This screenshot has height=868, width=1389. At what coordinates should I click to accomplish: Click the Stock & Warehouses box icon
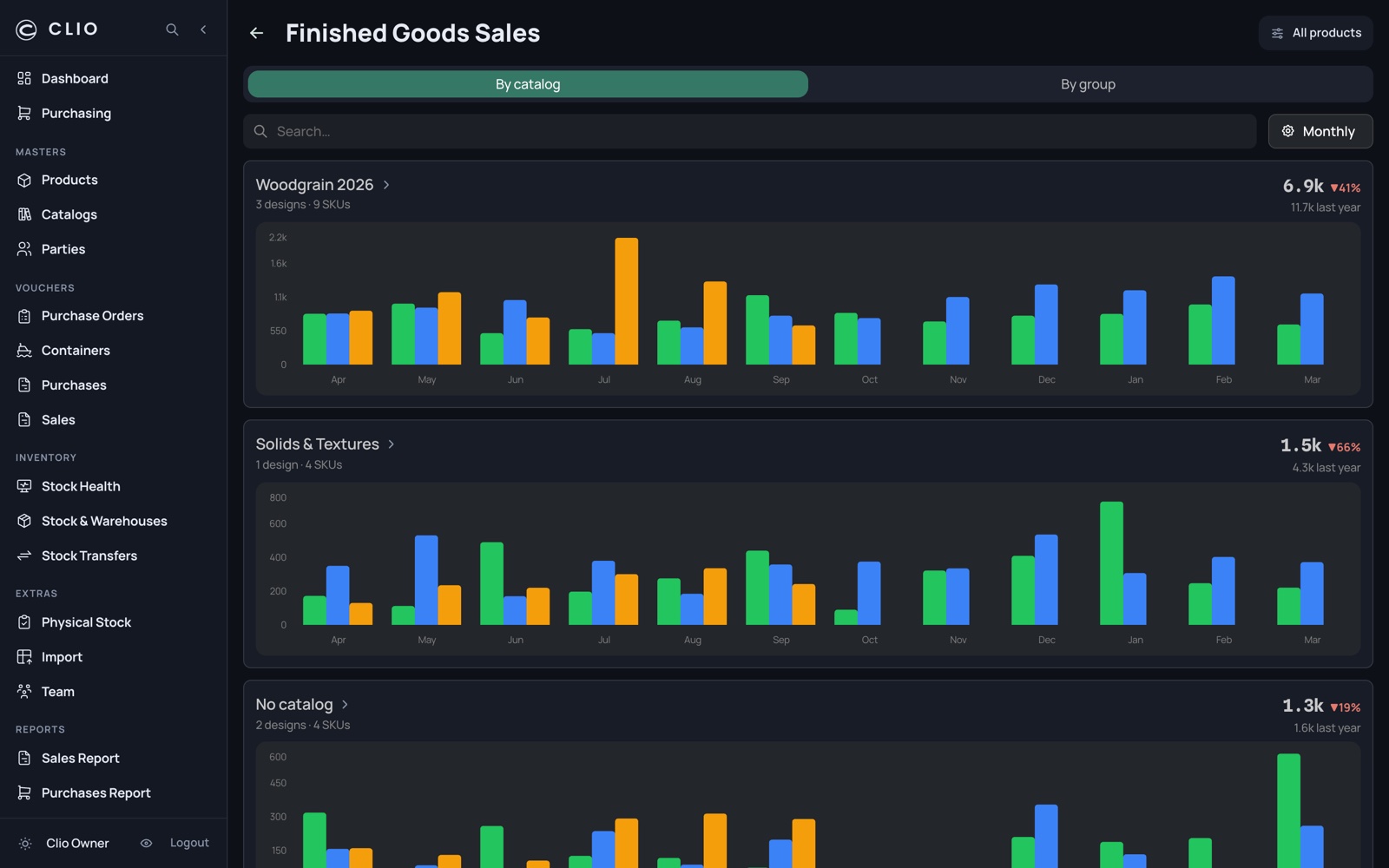tap(24, 521)
